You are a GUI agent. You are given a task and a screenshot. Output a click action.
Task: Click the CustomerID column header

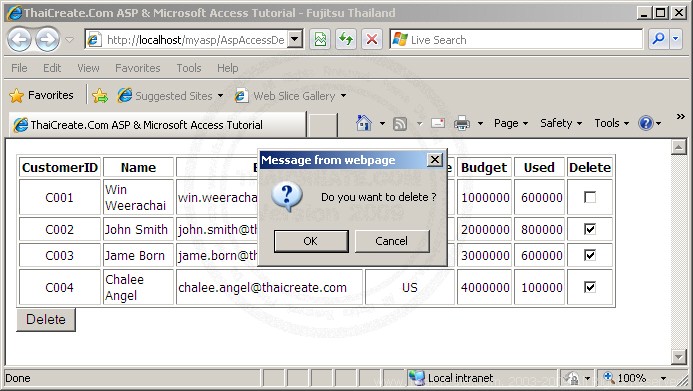[60, 167]
